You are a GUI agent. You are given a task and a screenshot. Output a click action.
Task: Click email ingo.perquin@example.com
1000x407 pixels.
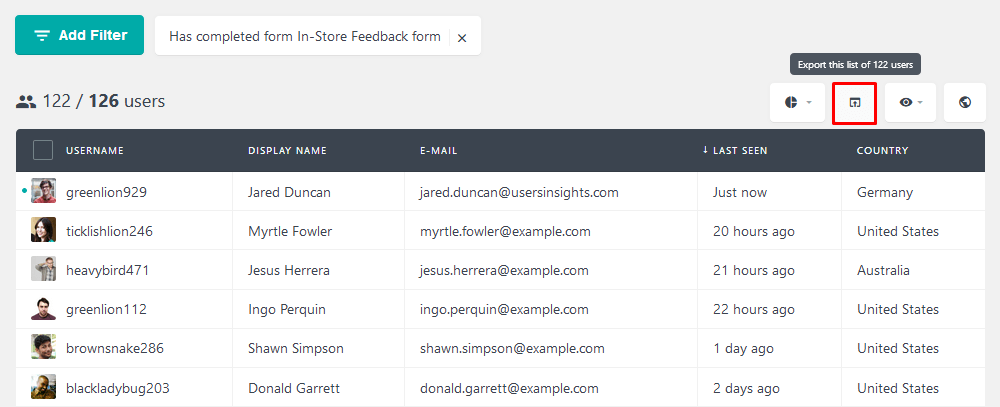504,309
